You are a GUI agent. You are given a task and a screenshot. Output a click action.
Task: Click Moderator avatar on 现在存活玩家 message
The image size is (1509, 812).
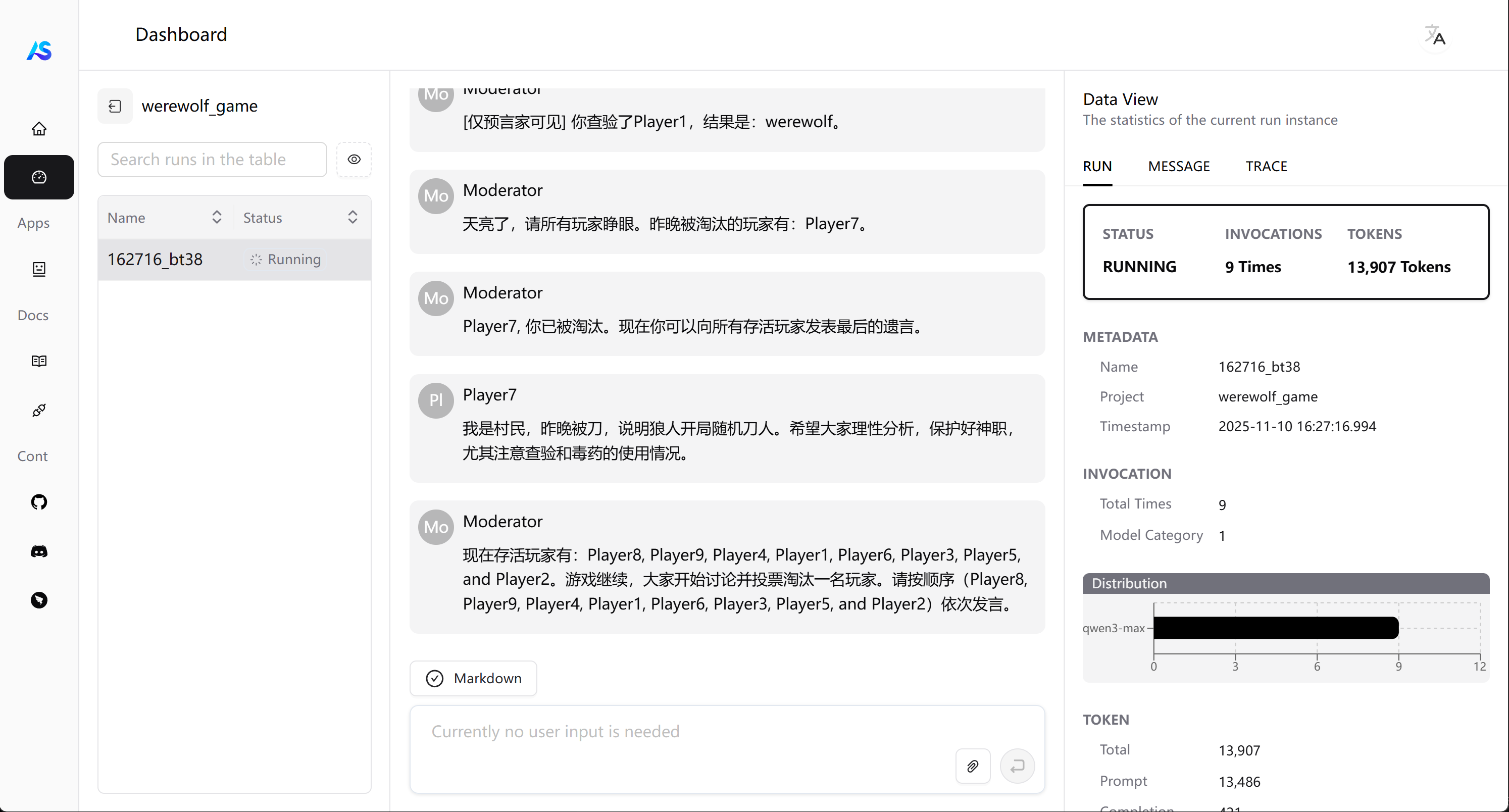[436, 527]
